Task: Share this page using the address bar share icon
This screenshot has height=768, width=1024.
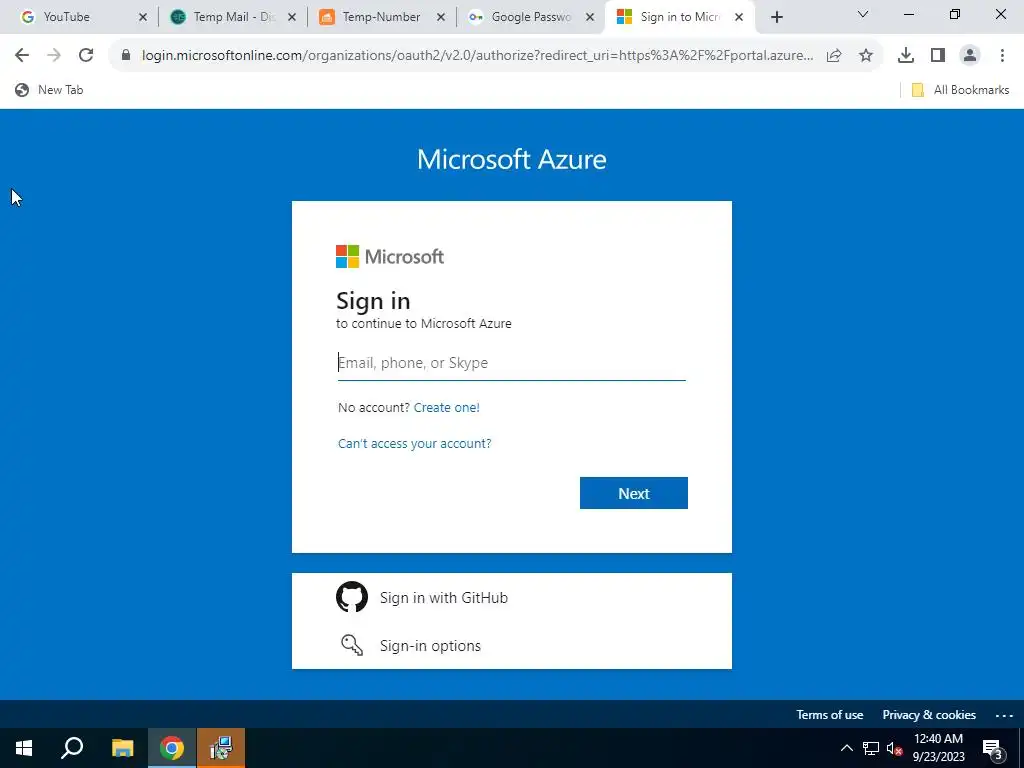Action: (x=834, y=56)
